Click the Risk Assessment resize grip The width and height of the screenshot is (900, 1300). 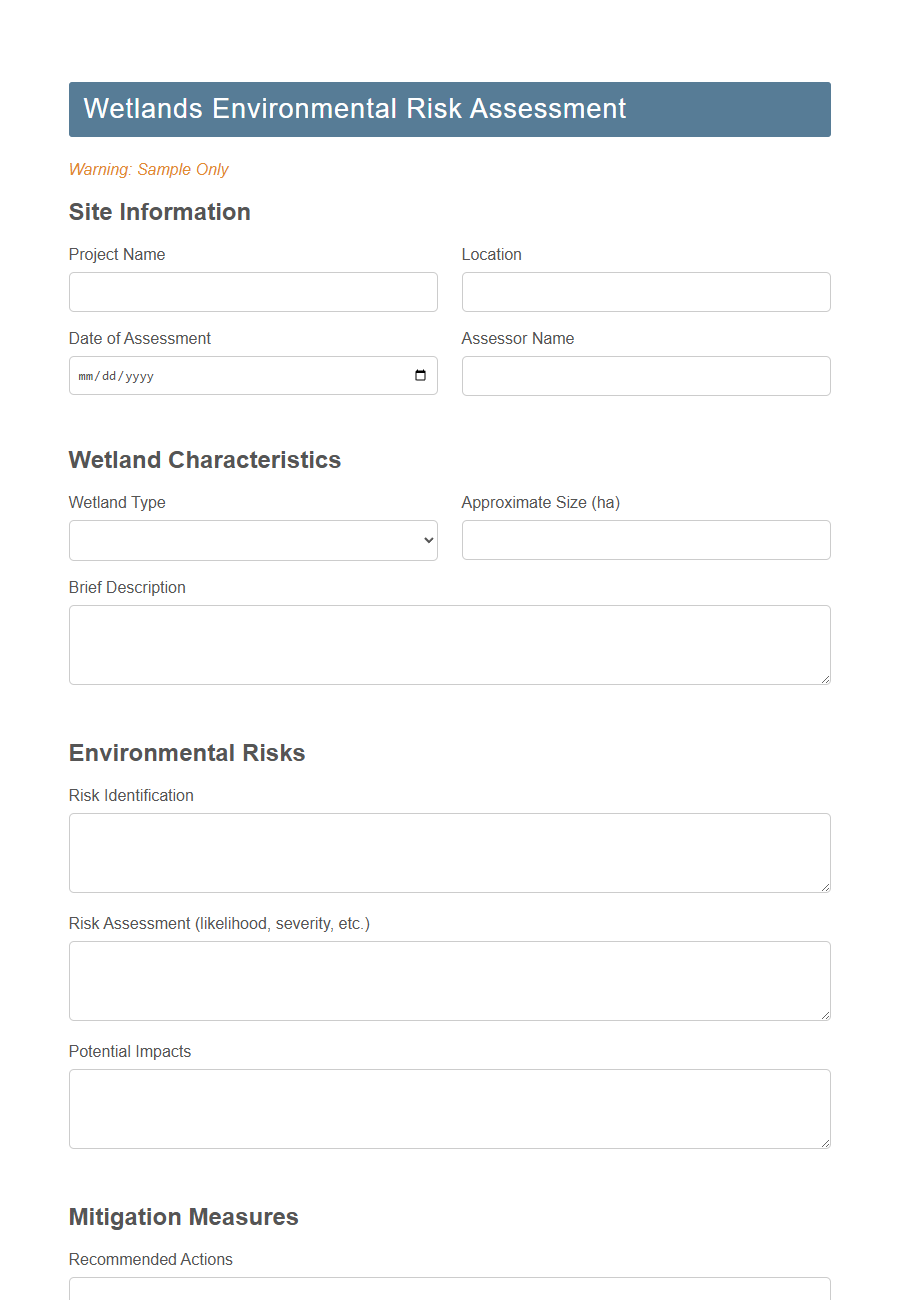[826, 1017]
